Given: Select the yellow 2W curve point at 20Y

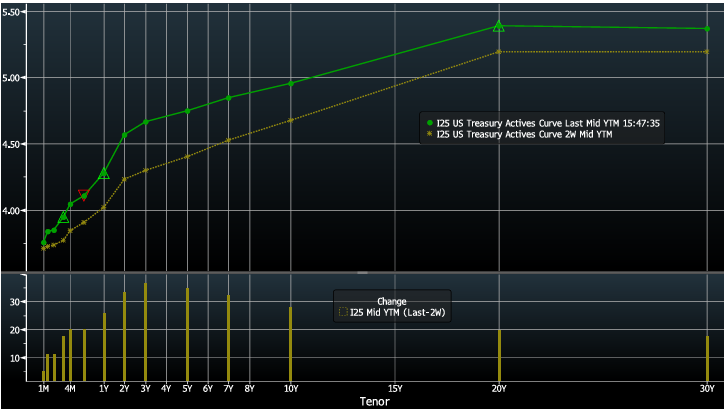Looking at the screenshot, I should [x=499, y=52].
